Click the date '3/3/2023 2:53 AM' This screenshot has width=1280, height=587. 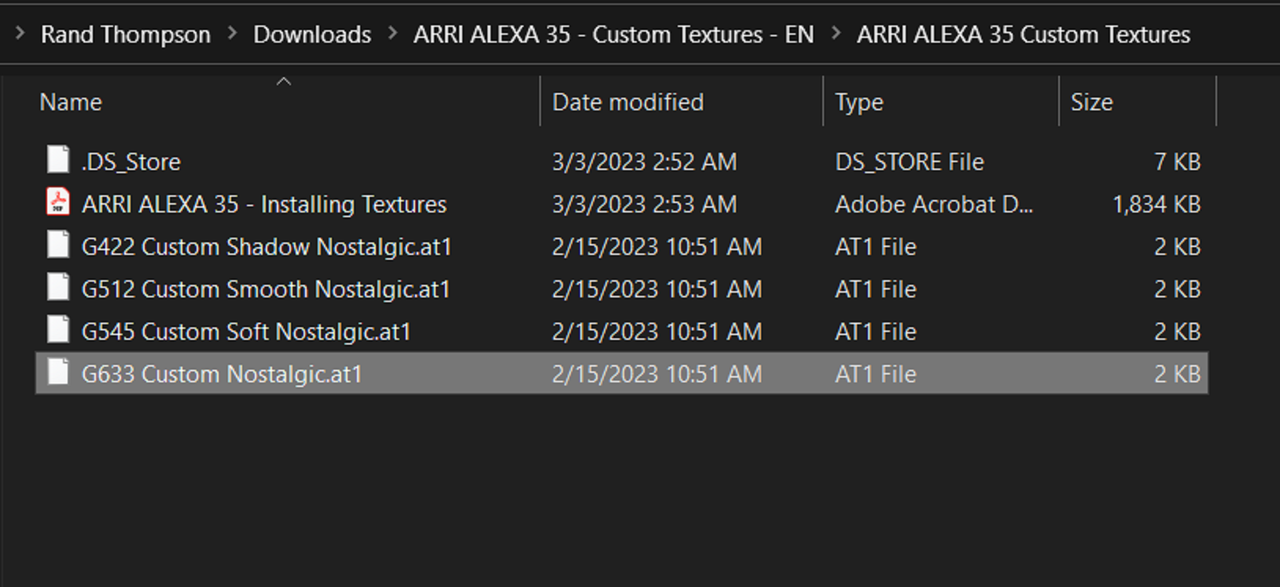point(644,204)
